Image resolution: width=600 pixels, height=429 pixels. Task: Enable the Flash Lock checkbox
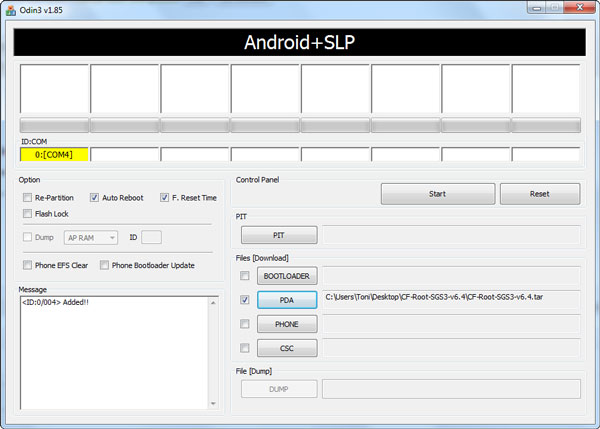(27, 213)
